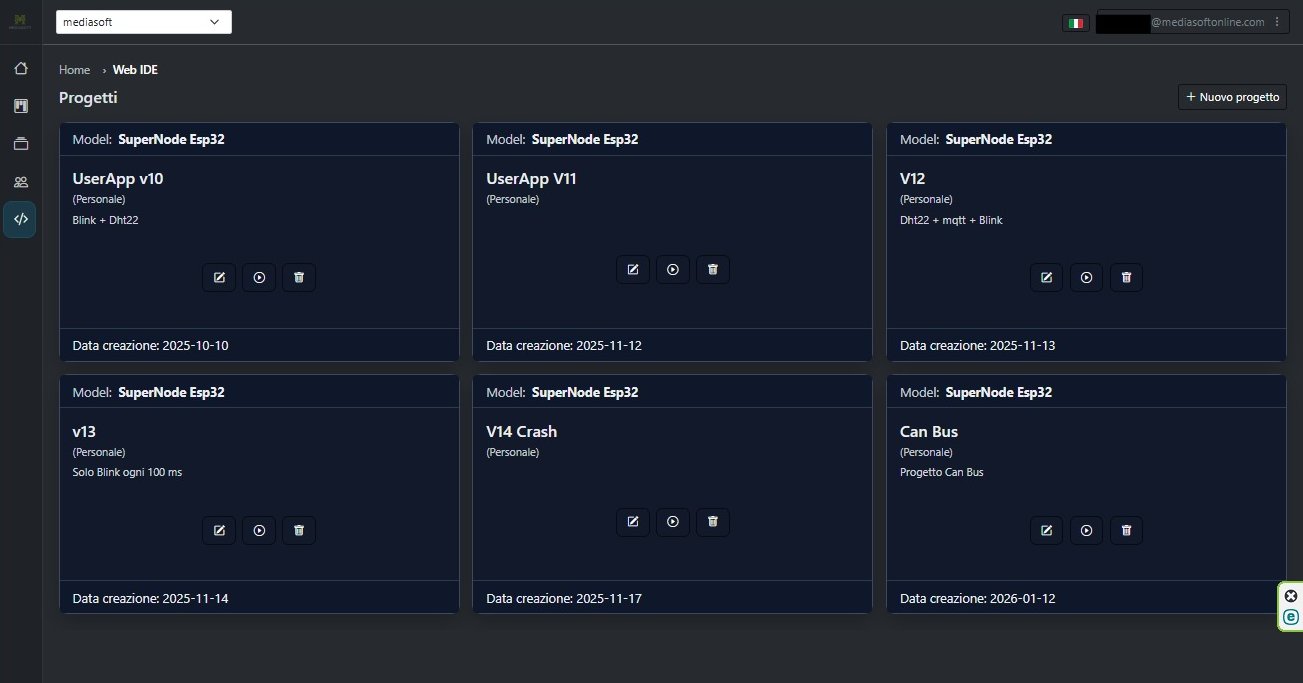Go to Home breadcrumb link
The height and width of the screenshot is (683, 1303).
coord(74,70)
